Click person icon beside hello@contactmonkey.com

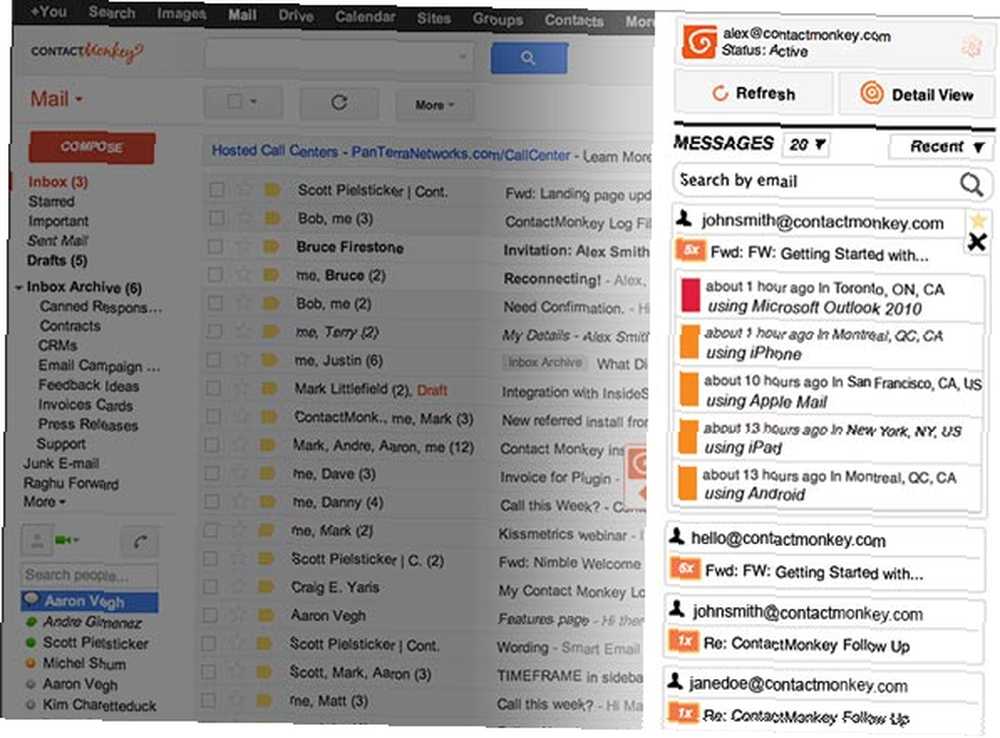pyautogui.click(x=677, y=536)
